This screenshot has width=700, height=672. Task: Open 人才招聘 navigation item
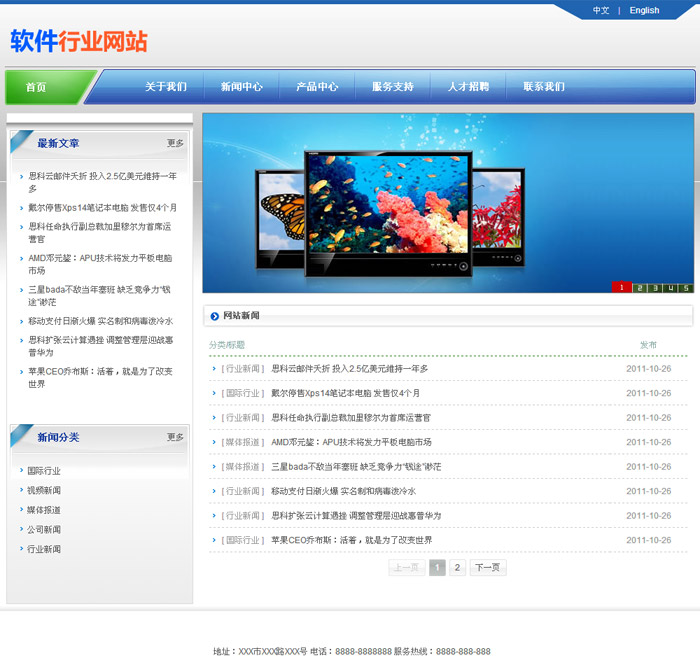click(468, 87)
